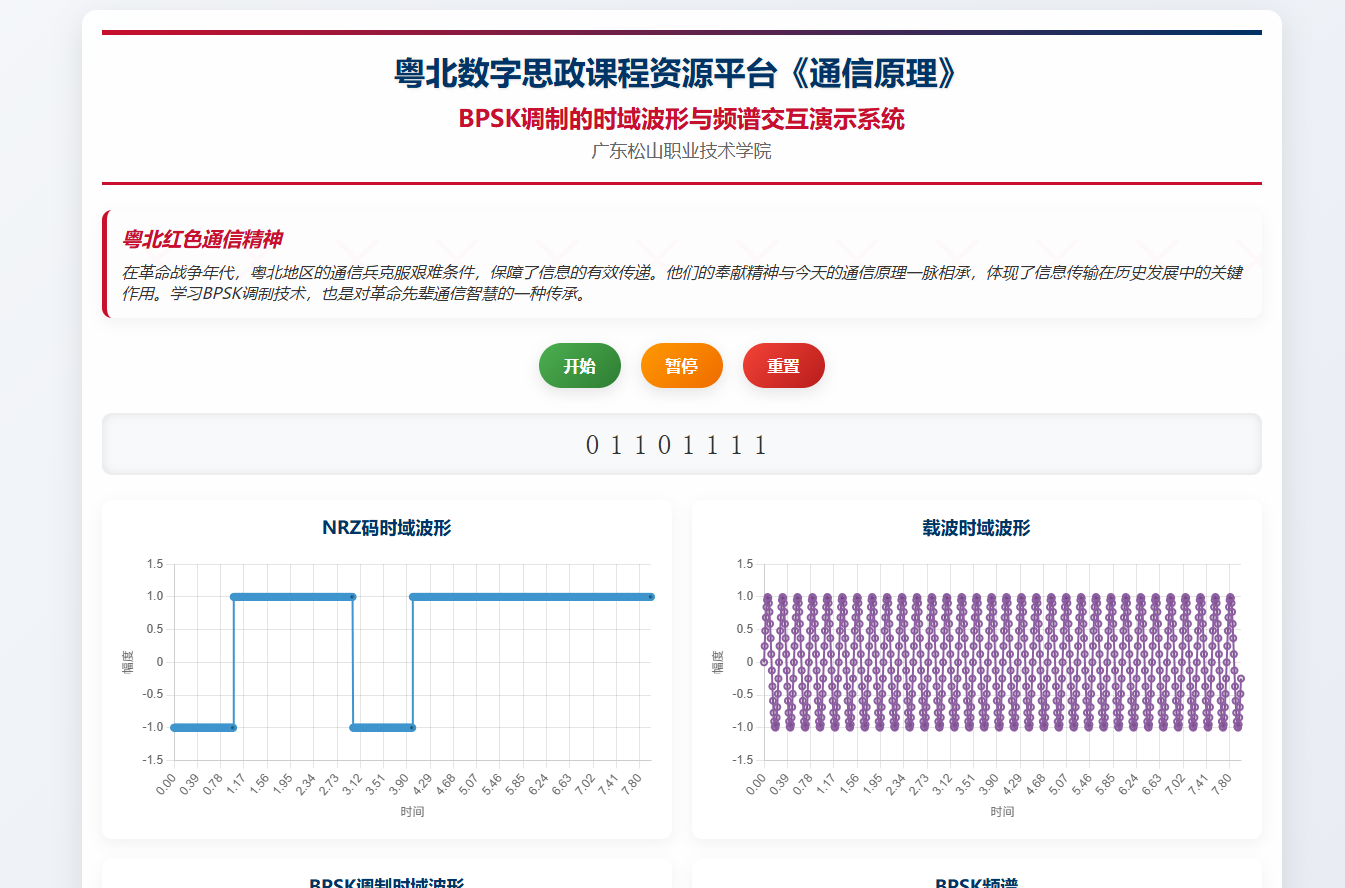Click the bit sequence display 0 1 1 0 1 1 1 1

click(677, 445)
